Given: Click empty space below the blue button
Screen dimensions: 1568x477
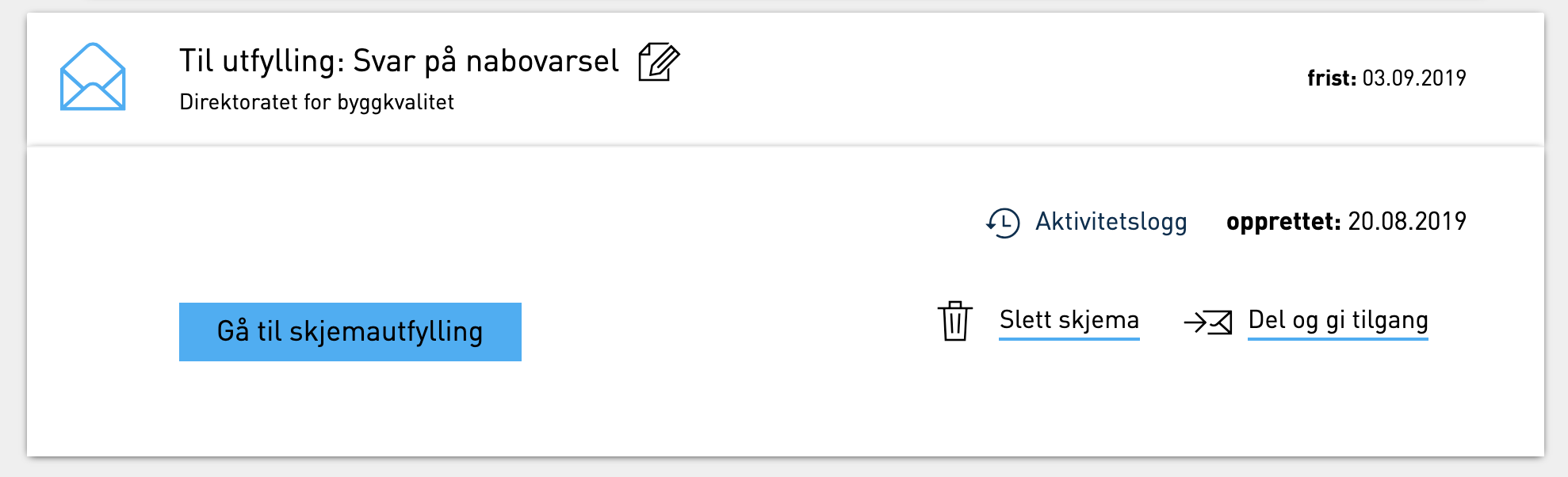Looking at the screenshot, I should pos(349,412).
